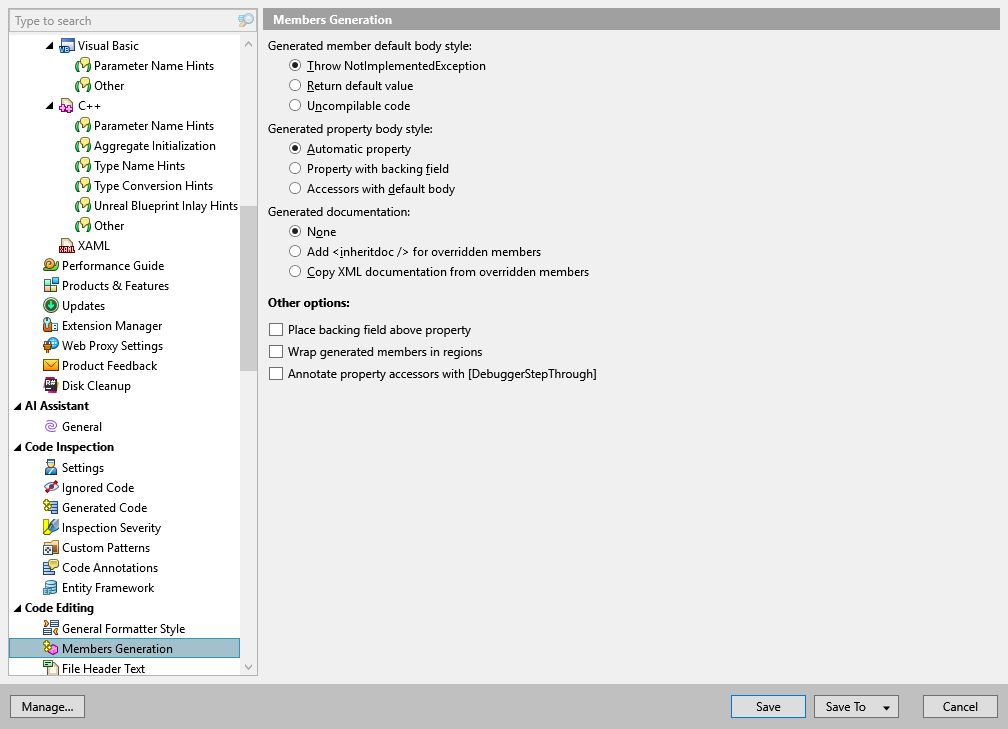1008x729 pixels.
Task: Click the Entity Framework database icon
Action: click(51, 588)
